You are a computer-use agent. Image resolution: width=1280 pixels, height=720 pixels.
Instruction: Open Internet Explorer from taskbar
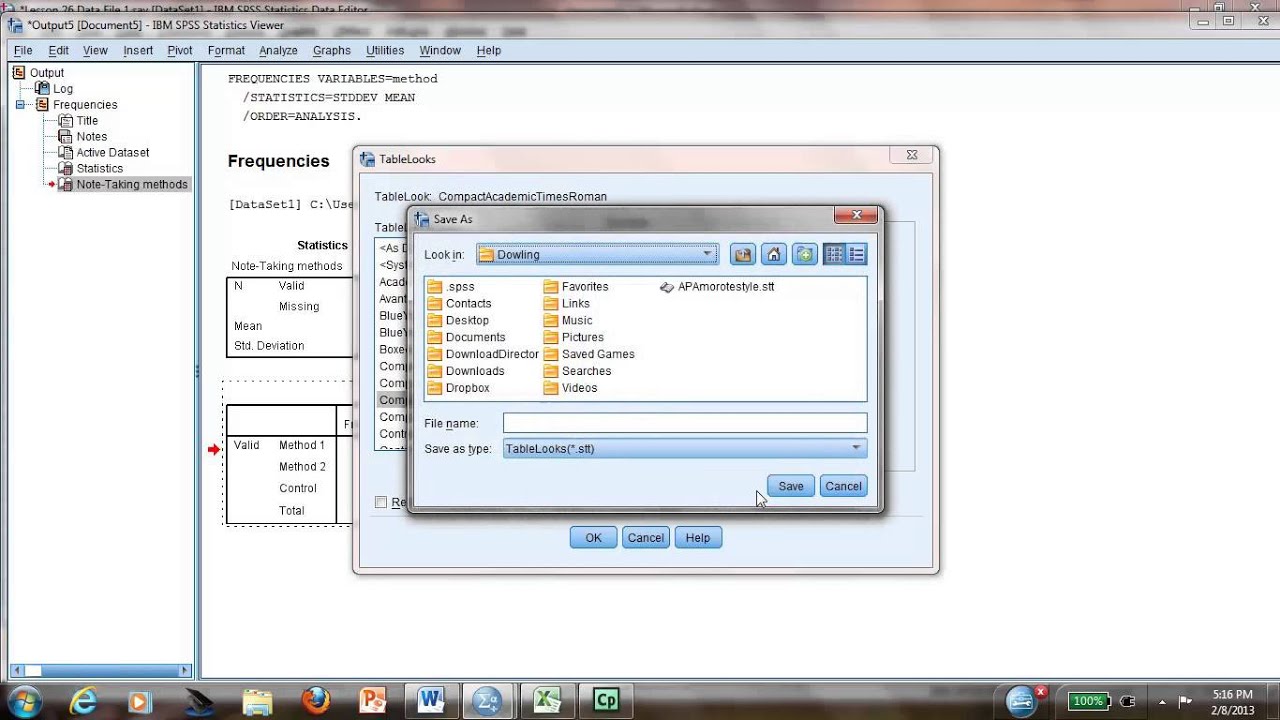pos(84,700)
